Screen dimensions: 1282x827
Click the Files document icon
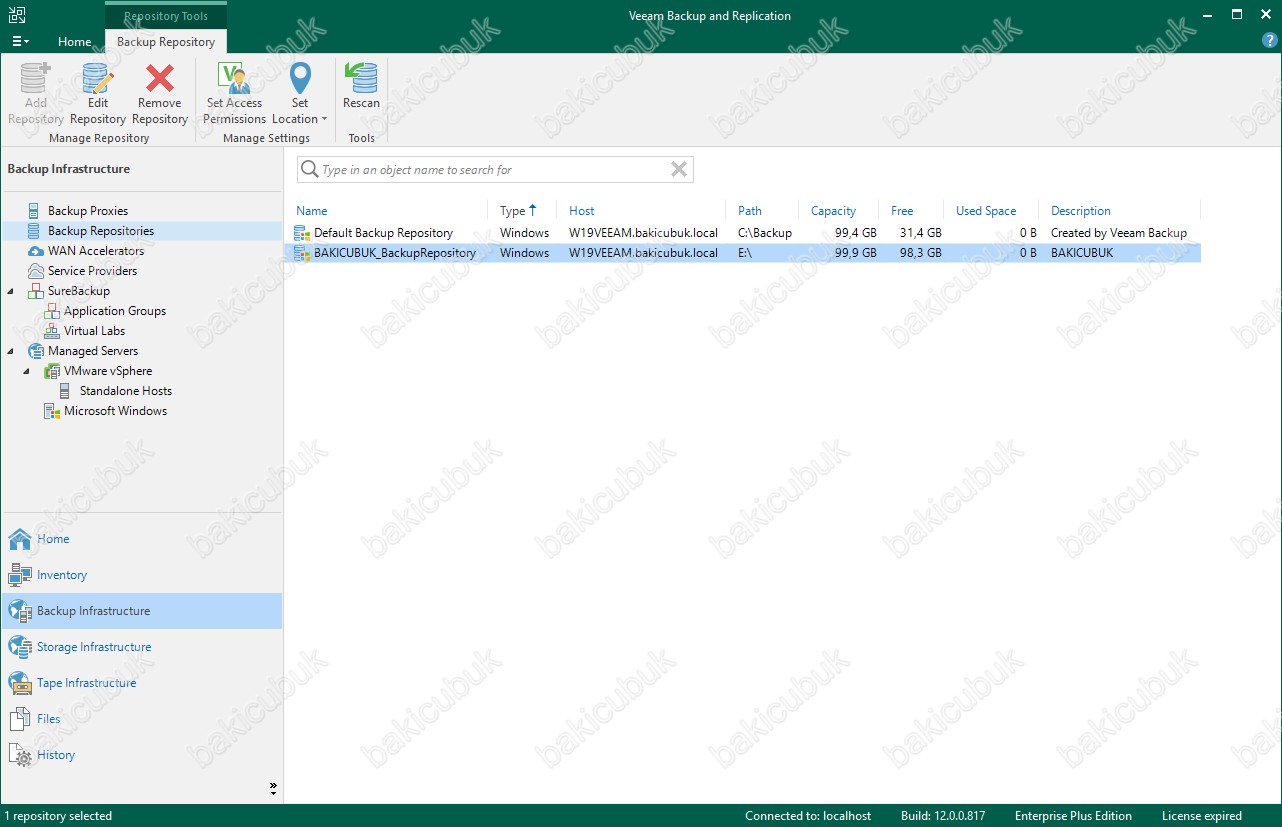coord(20,719)
